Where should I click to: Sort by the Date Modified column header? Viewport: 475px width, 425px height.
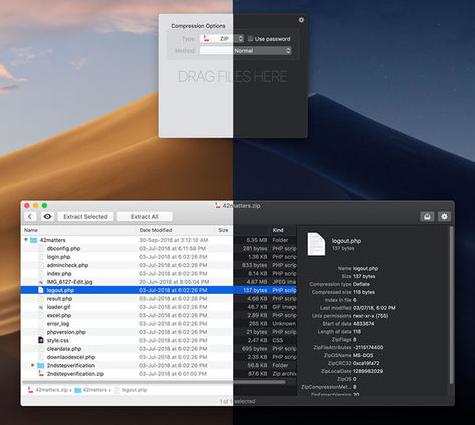156,230
